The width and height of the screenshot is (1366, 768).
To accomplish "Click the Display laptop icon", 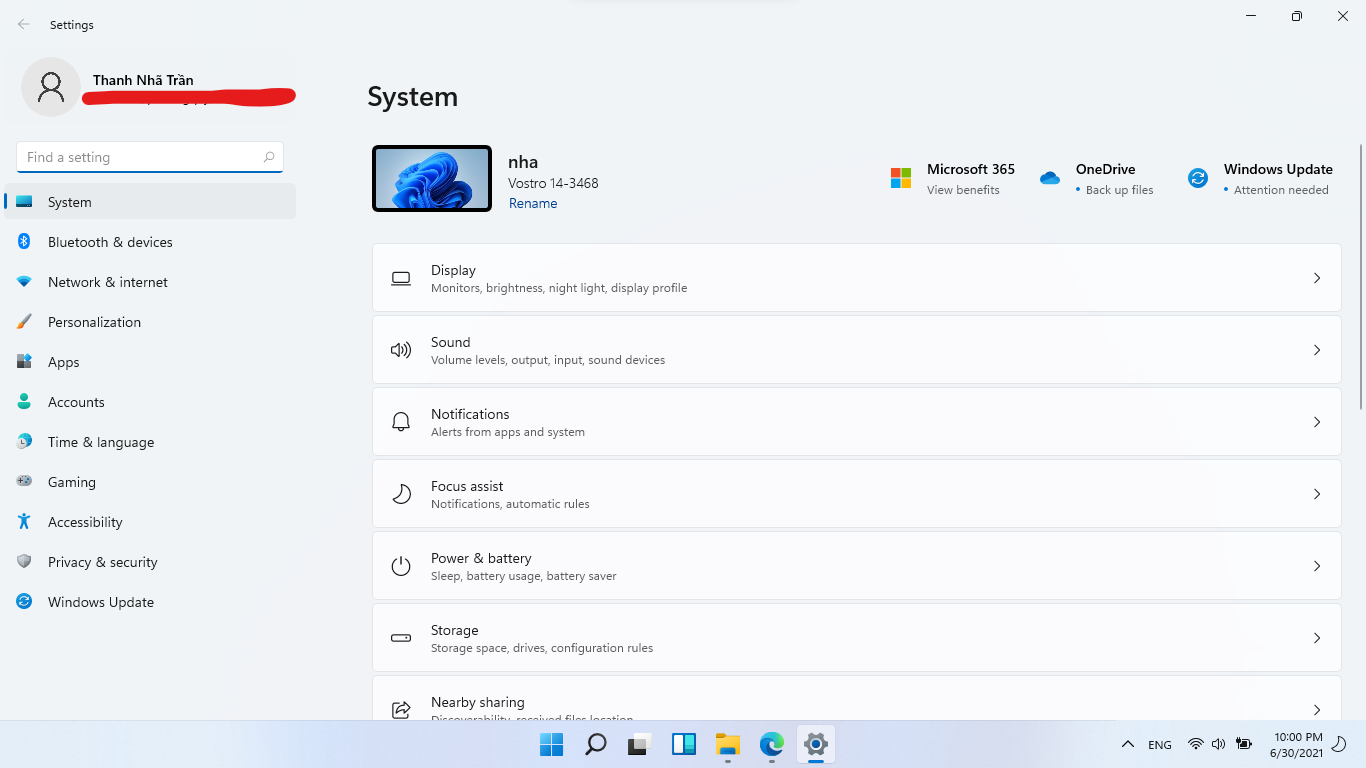I will point(401,278).
